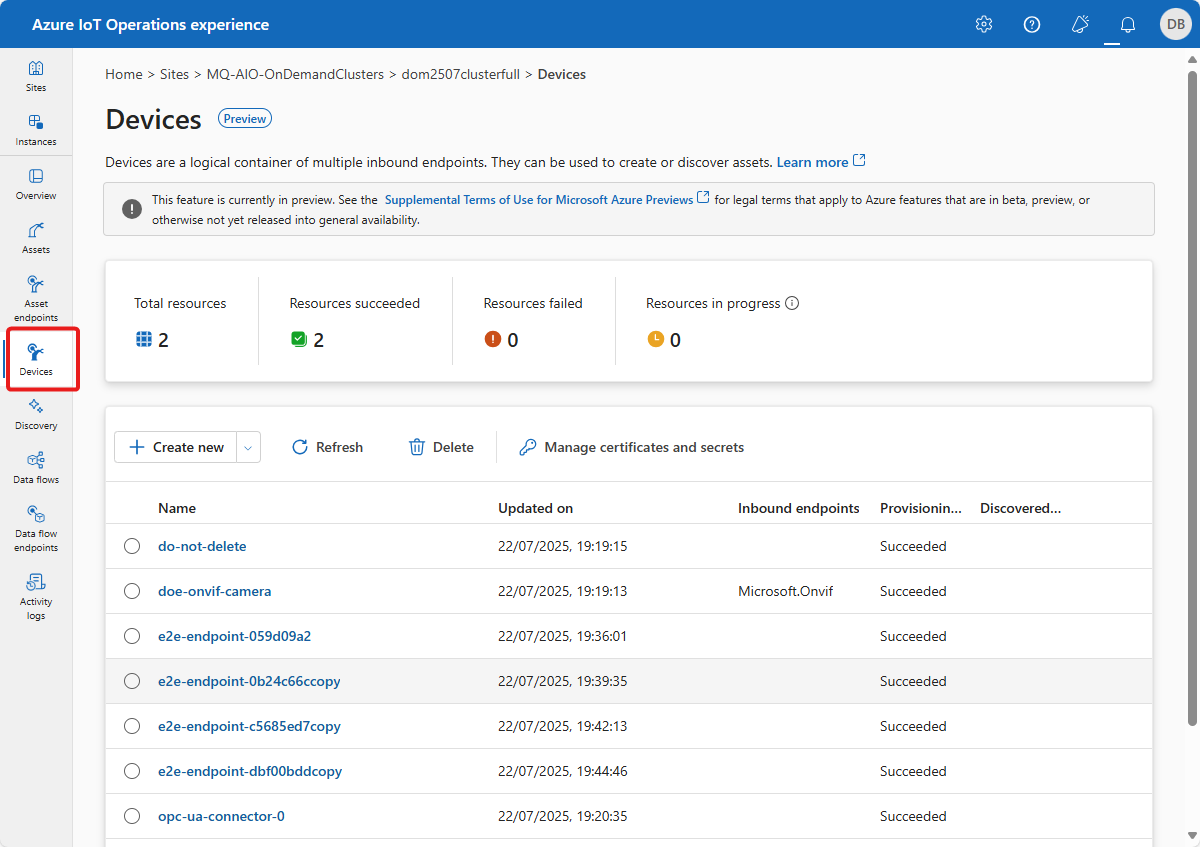The width and height of the screenshot is (1200, 847).
Task: Select the do-not-delete row radio button
Action: tap(132, 546)
